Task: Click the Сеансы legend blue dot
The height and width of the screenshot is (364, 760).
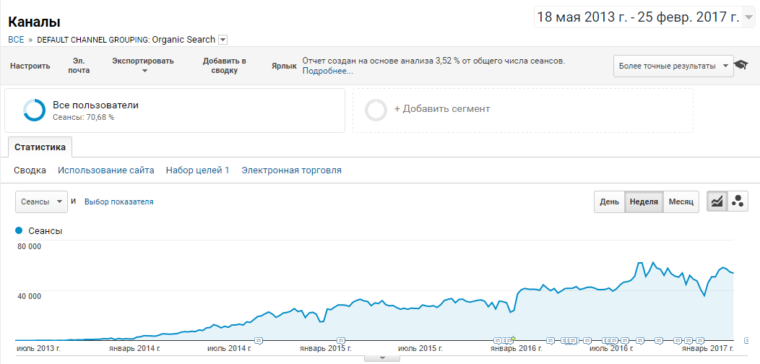Action: 19,231
